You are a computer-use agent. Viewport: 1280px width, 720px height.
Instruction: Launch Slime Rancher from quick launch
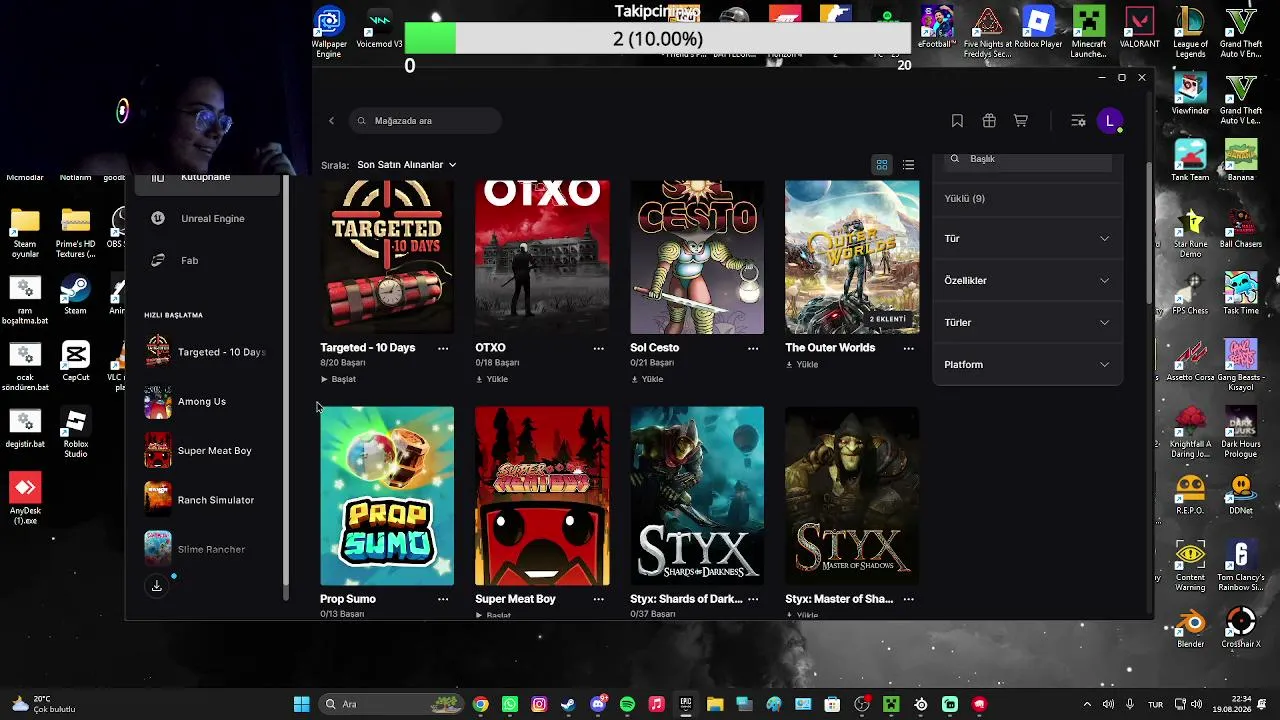pyautogui.click(x=207, y=549)
